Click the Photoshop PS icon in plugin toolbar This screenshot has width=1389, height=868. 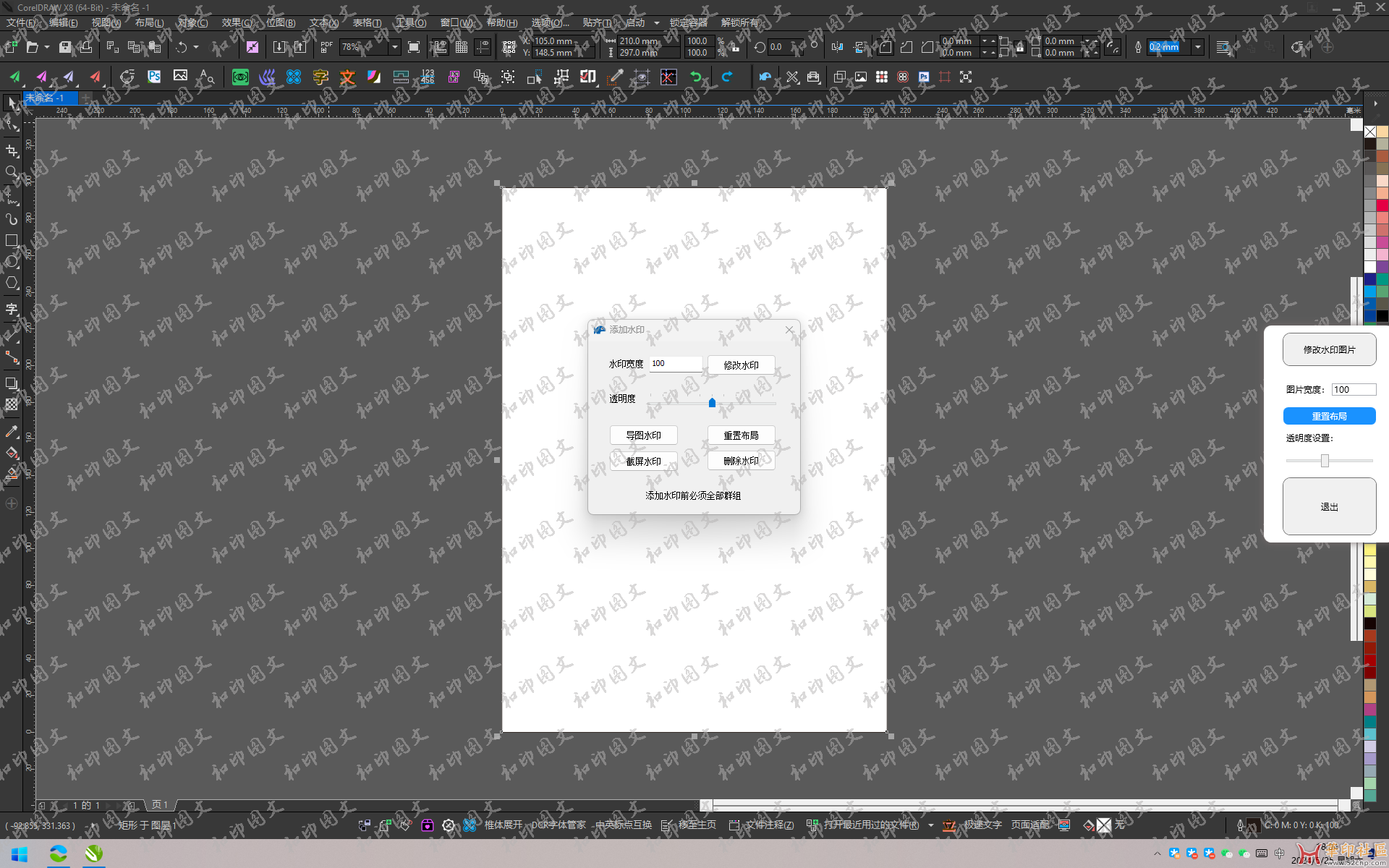pyautogui.click(x=154, y=77)
